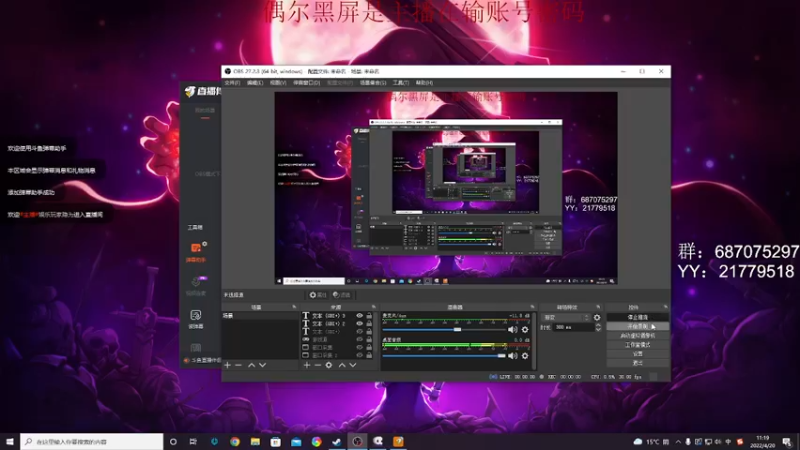Screen dimensions: 800x450
Task: Open source properties gear in sources toolbar
Action: click(x=329, y=365)
